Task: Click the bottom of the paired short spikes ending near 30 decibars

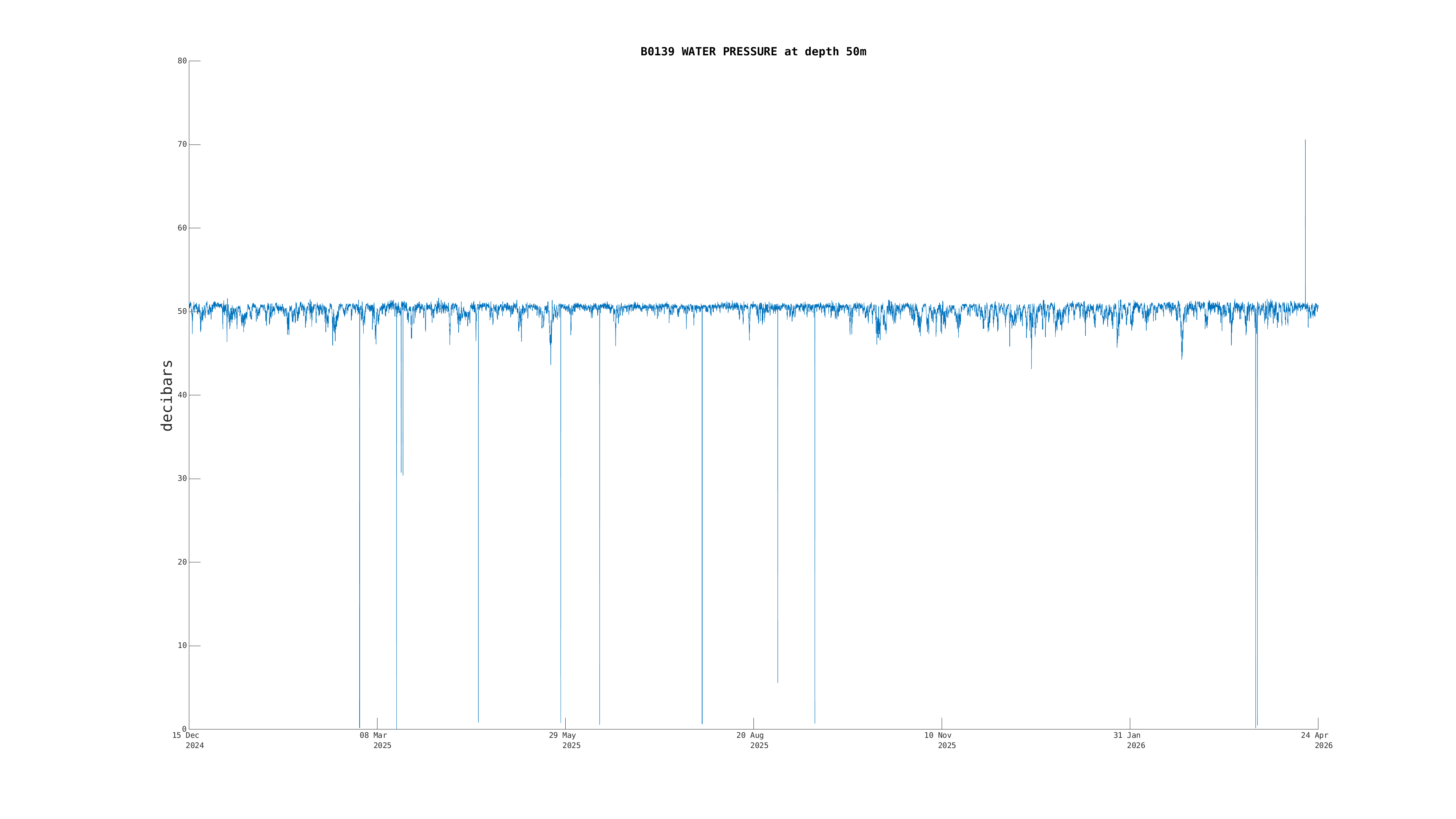Action: click(x=402, y=473)
